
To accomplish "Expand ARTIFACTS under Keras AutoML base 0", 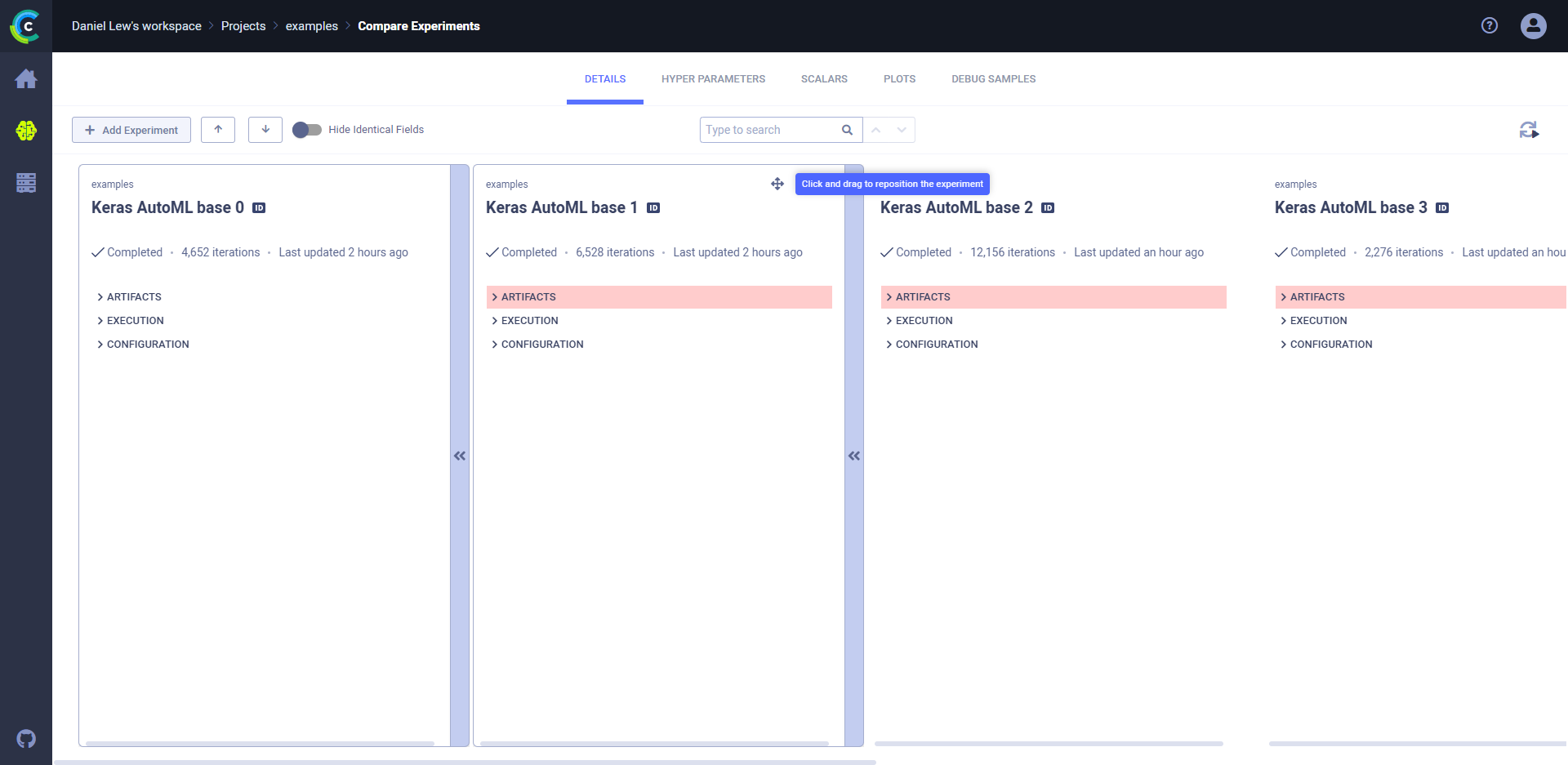I will (x=134, y=297).
